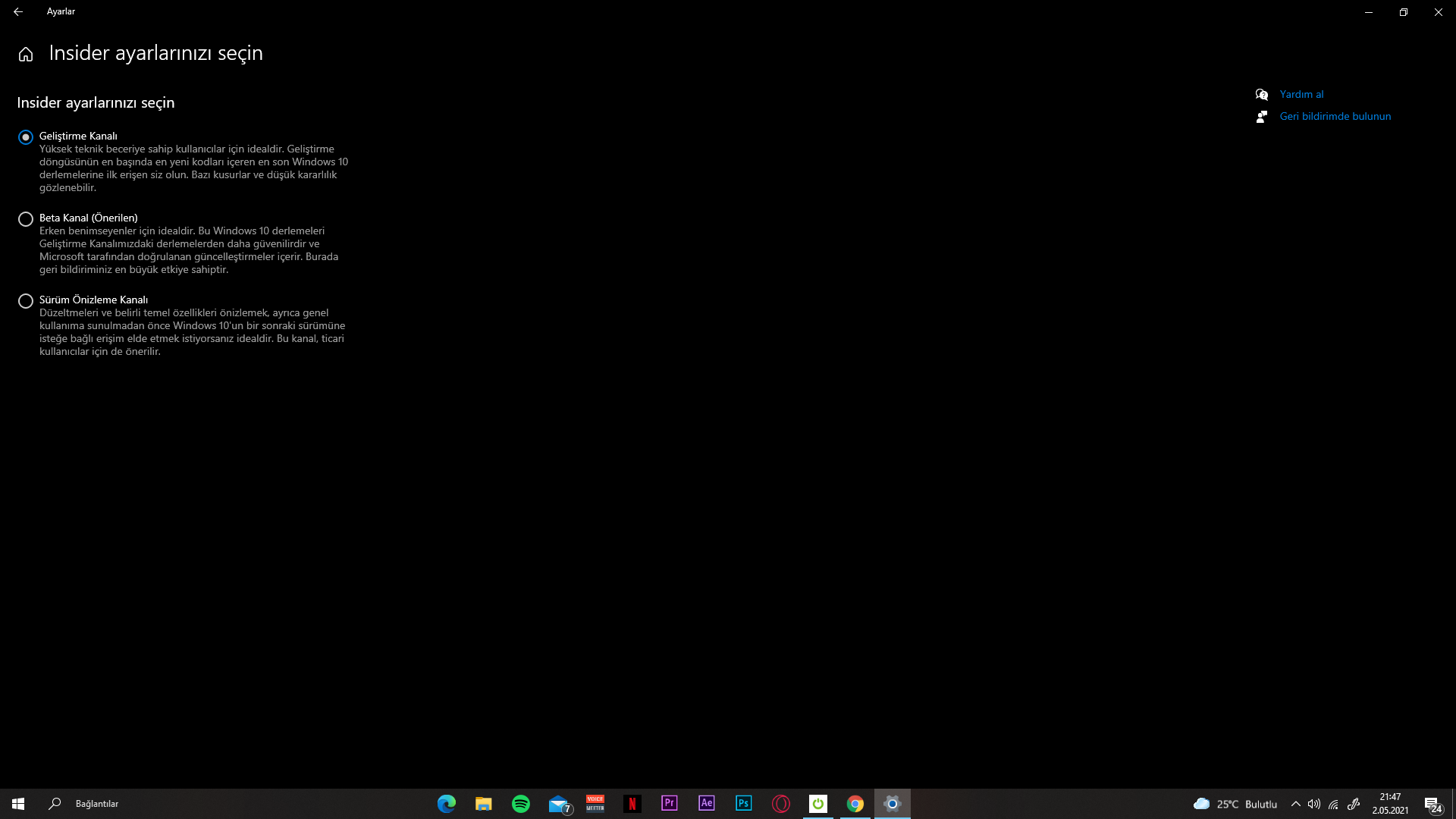Image resolution: width=1456 pixels, height=819 pixels.
Task: Open the notification center with 24 badge
Action: (x=1432, y=805)
